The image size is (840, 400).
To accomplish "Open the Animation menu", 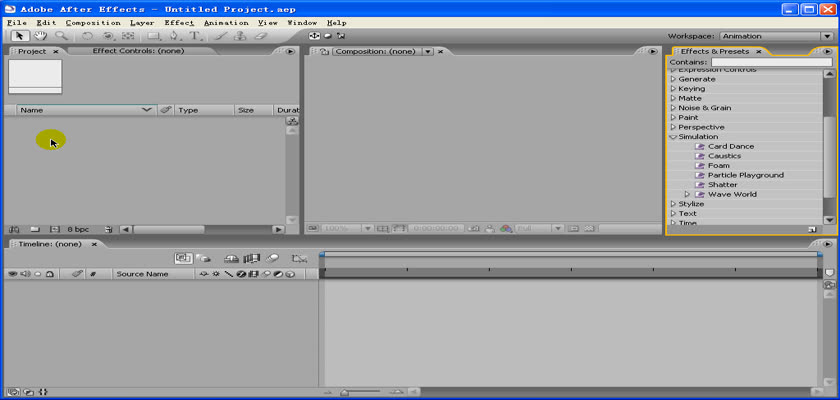I will click(226, 22).
